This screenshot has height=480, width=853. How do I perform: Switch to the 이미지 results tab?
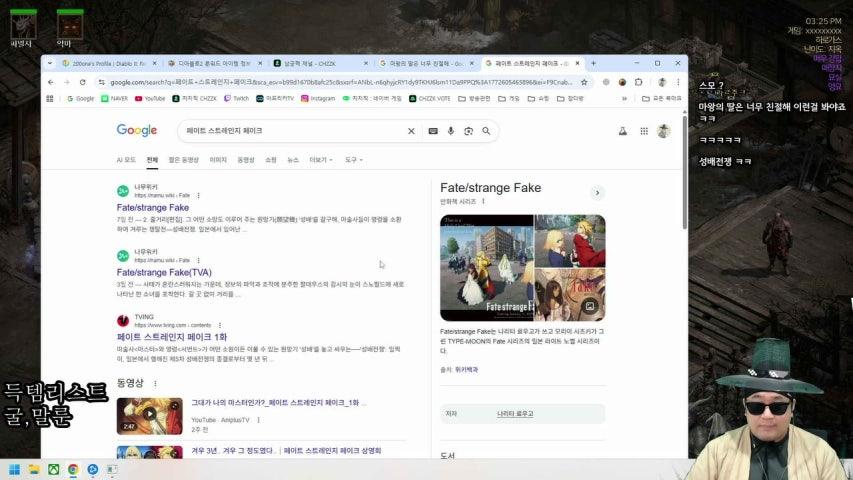point(218,160)
